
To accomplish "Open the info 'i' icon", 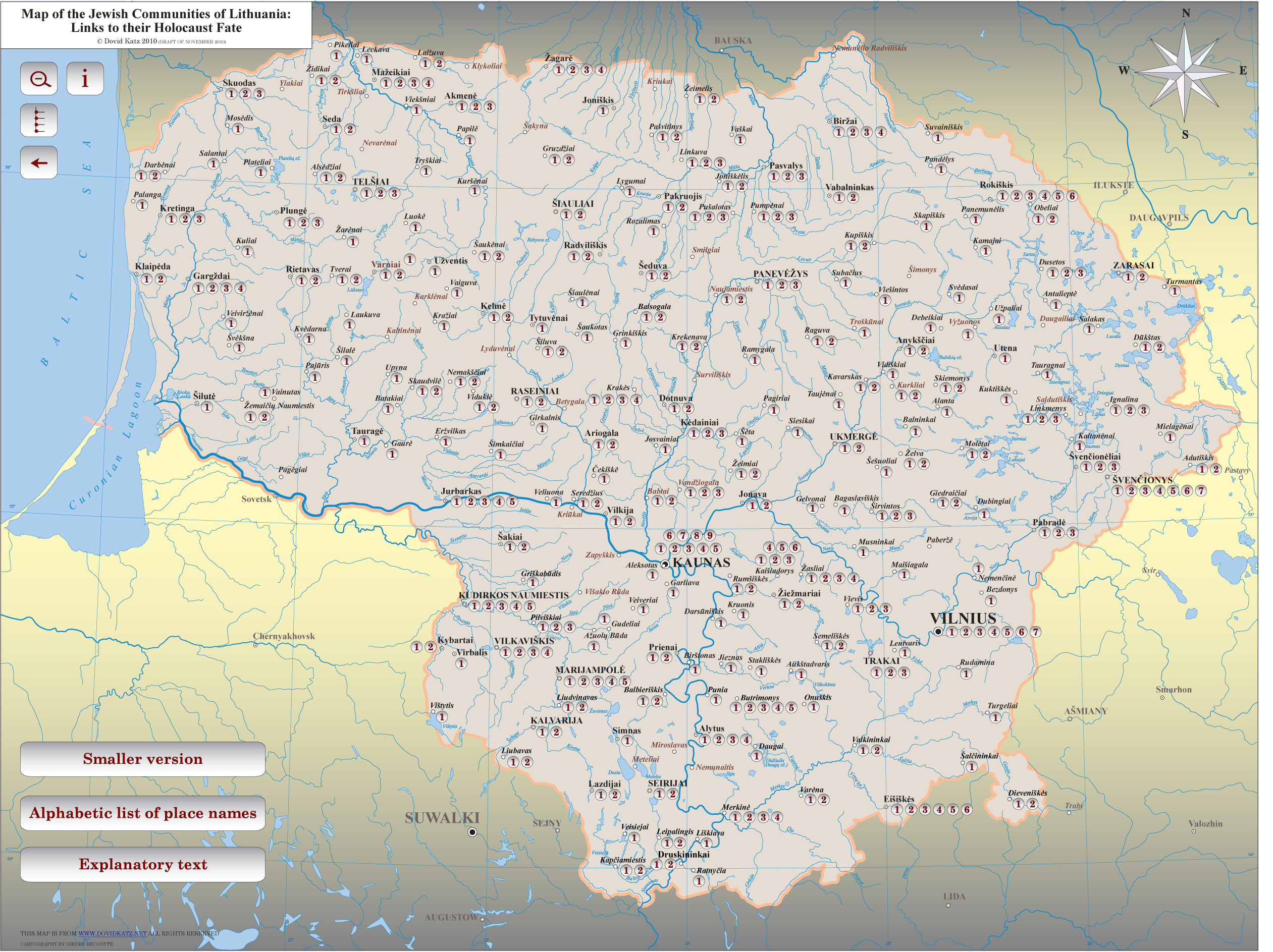I will 86,79.
